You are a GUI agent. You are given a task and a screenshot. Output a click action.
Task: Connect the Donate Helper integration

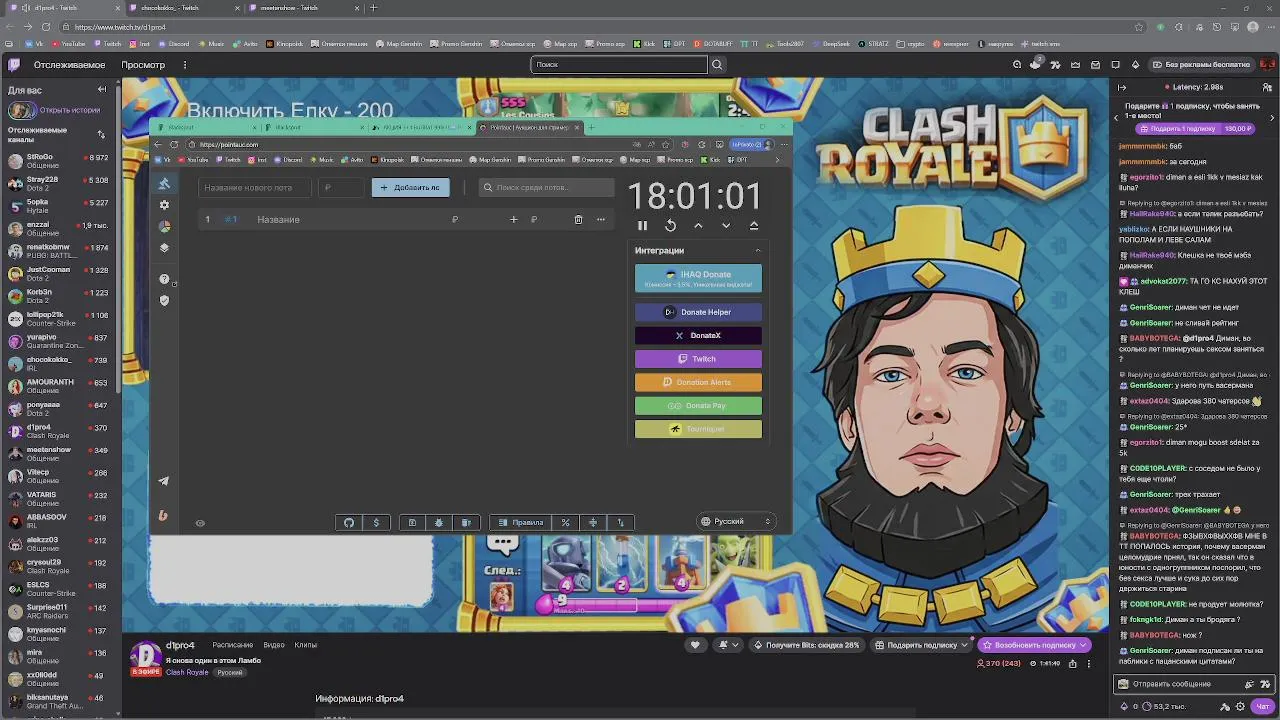coord(698,312)
